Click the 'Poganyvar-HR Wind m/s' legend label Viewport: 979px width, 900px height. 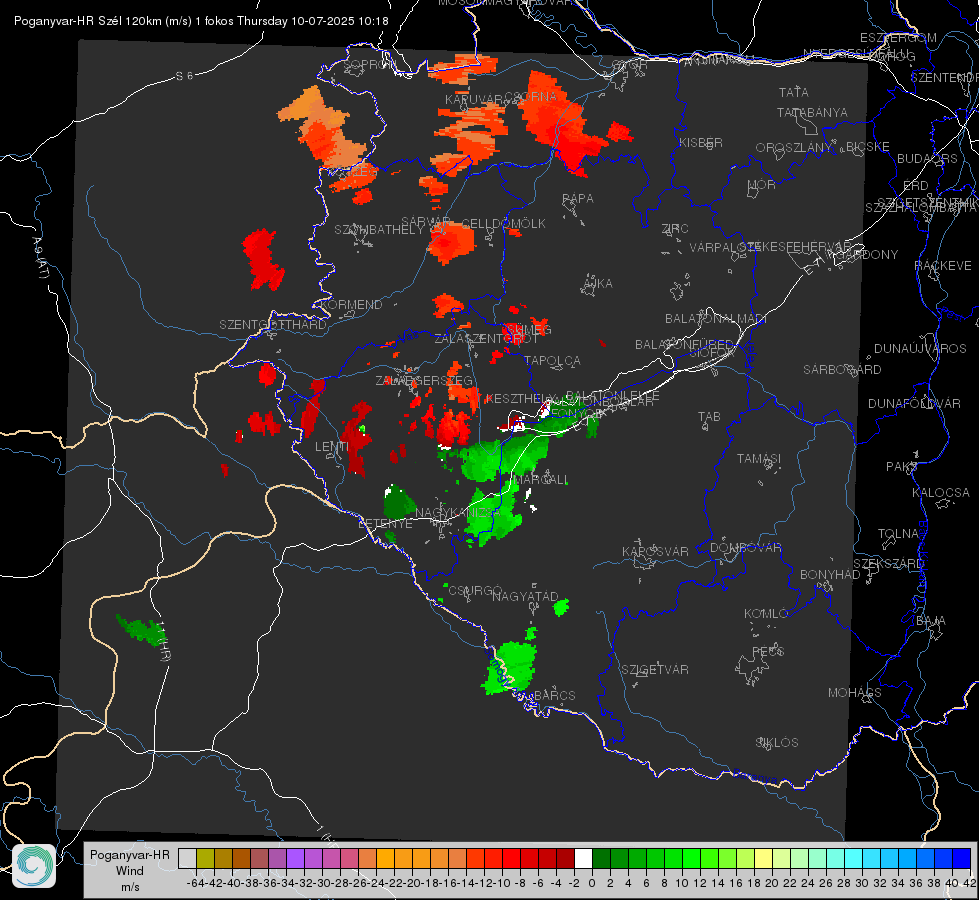130,871
